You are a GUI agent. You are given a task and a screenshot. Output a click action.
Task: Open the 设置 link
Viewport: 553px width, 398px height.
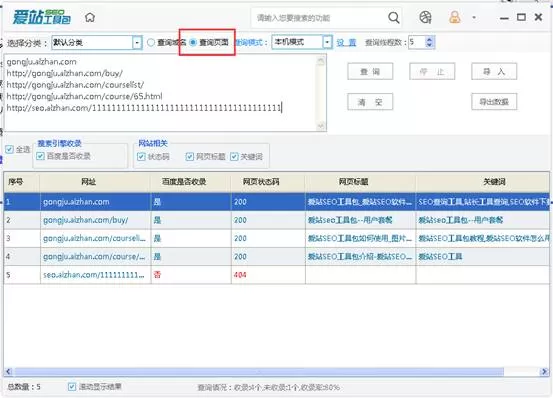tap(346, 43)
